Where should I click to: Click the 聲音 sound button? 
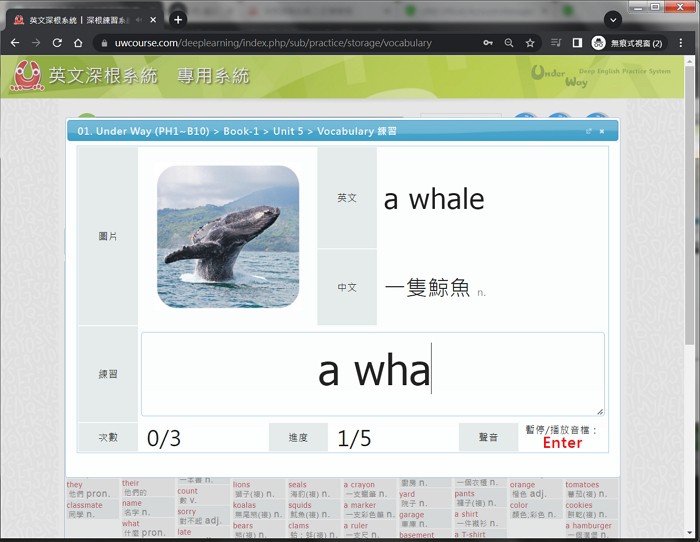click(488, 437)
